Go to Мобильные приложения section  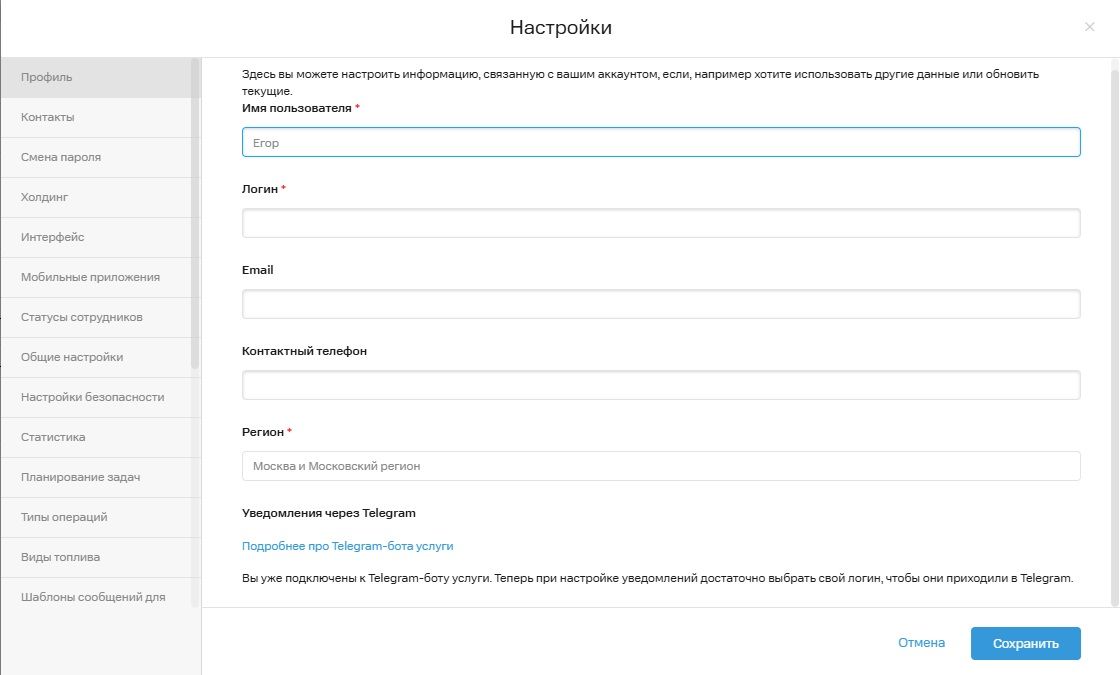point(90,277)
